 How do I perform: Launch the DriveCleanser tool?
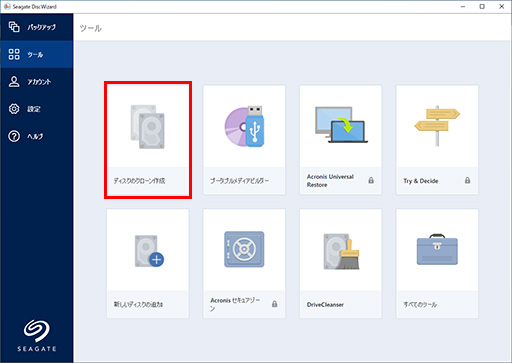click(x=341, y=264)
